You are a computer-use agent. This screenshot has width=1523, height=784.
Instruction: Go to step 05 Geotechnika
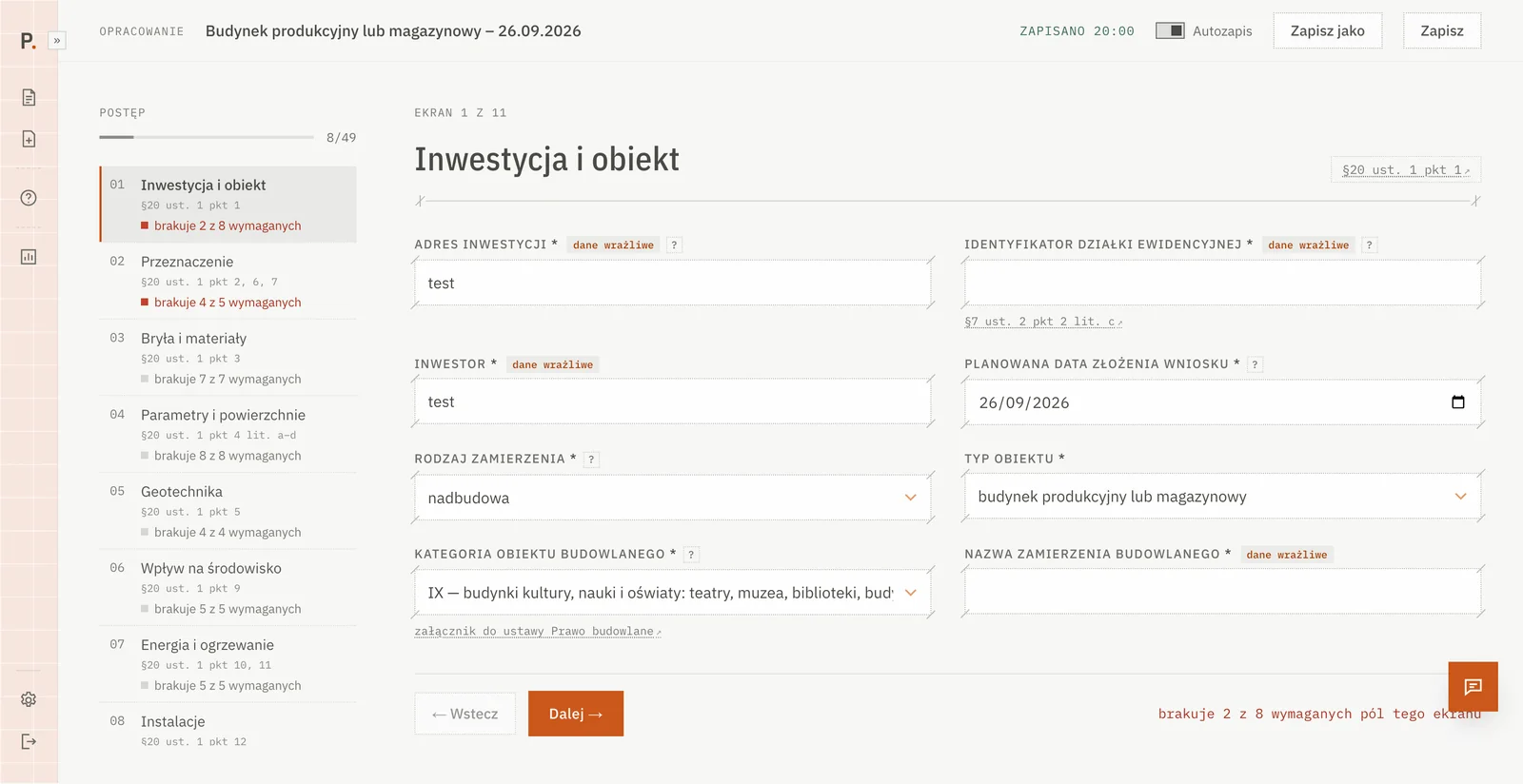coord(228,511)
